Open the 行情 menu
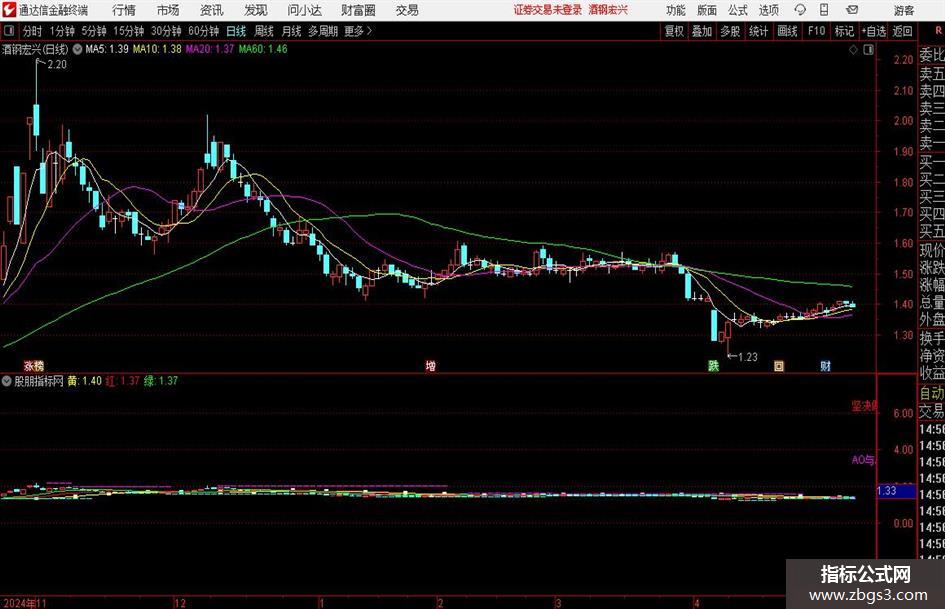 click(x=124, y=10)
